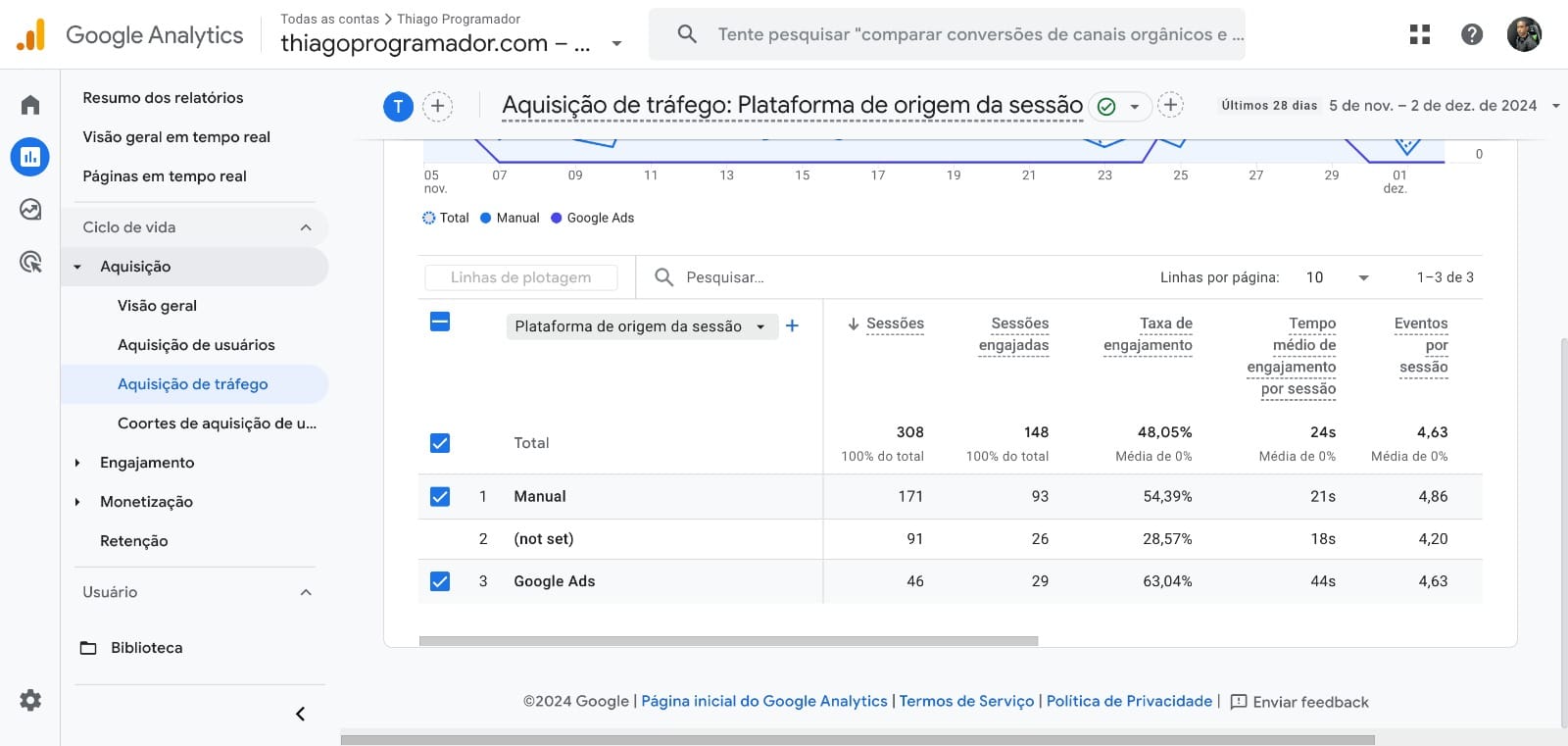
Task: Open the user account avatar
Action: coord(1524,34)
